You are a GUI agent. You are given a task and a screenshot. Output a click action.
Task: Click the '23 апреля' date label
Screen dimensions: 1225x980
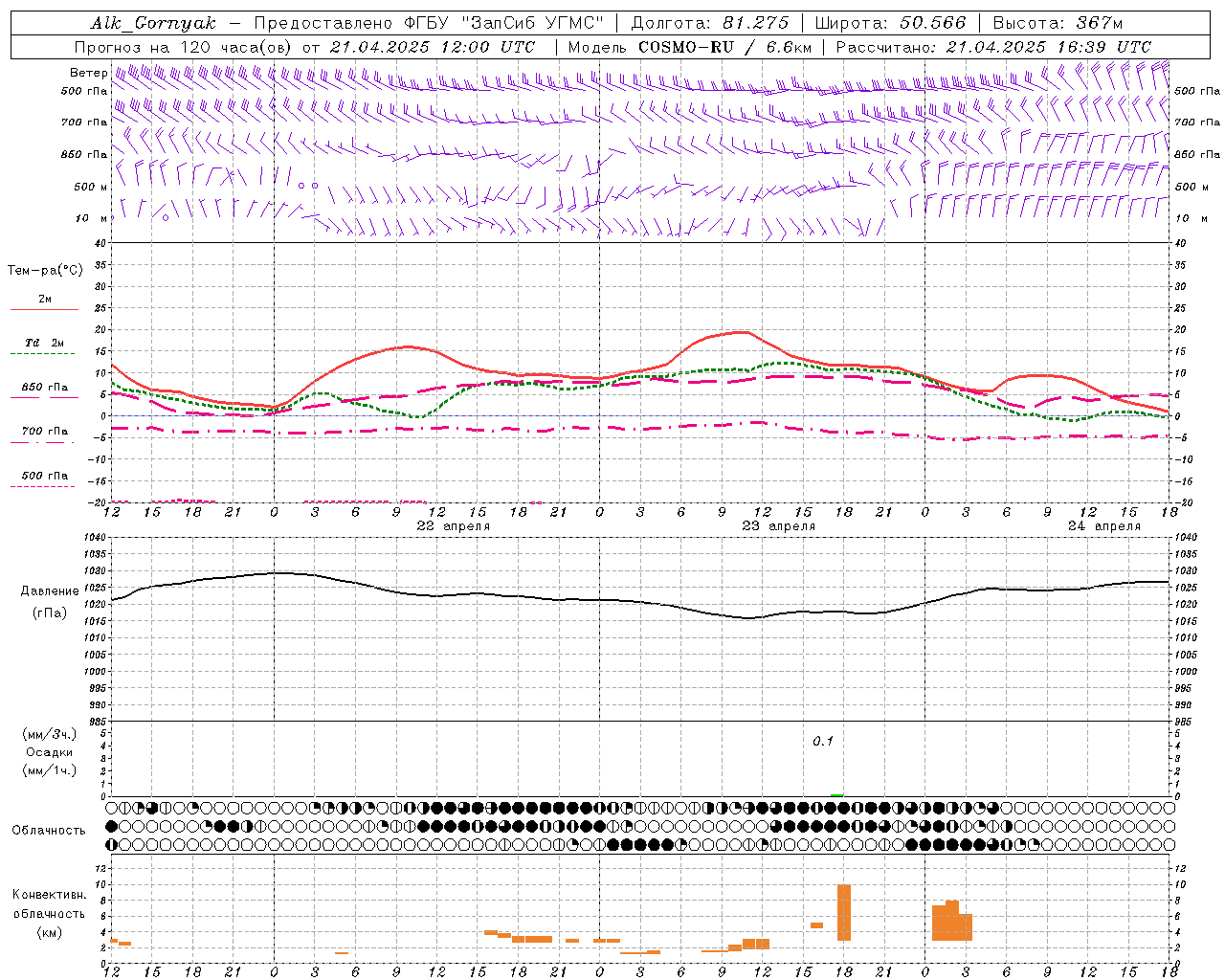pyautogui.click(x=779, y=525)
